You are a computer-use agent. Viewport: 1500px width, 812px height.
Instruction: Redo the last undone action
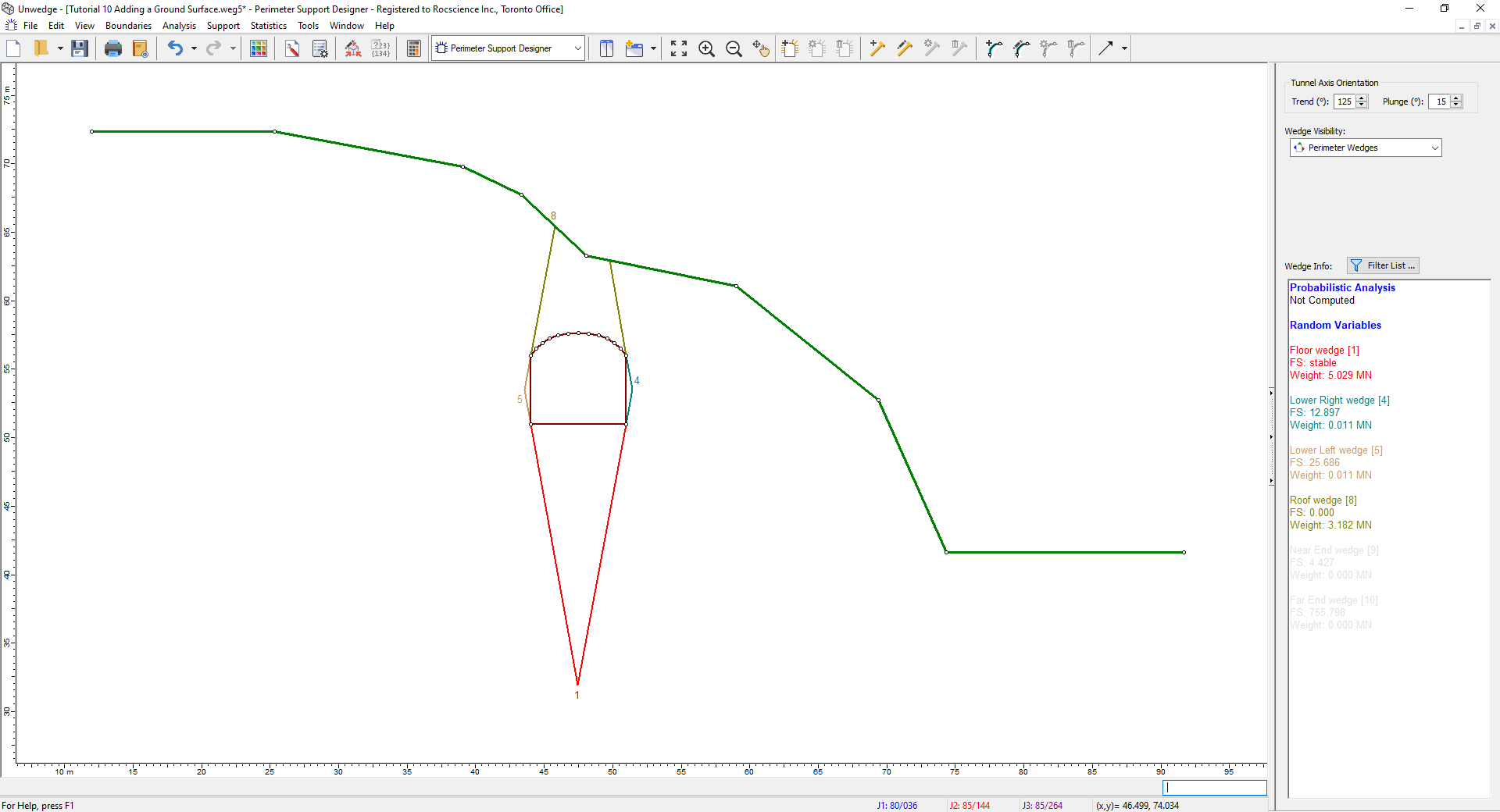(x=213, y=48)
